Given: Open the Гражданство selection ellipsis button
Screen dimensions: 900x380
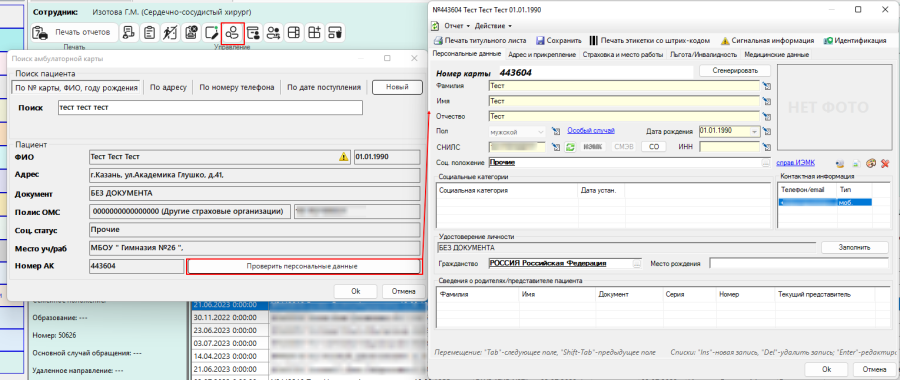Looking at the screenshot, I should coord(637,263).
